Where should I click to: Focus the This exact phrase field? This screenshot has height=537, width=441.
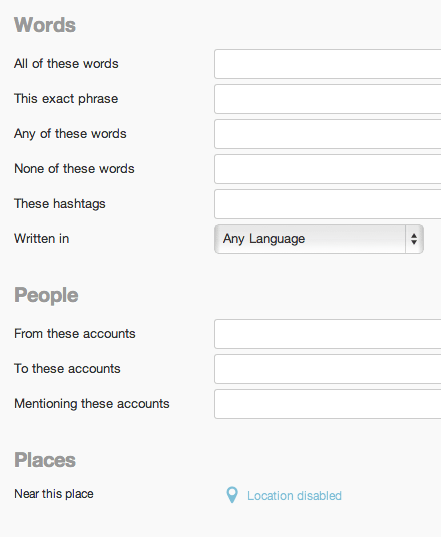[328, 99]
